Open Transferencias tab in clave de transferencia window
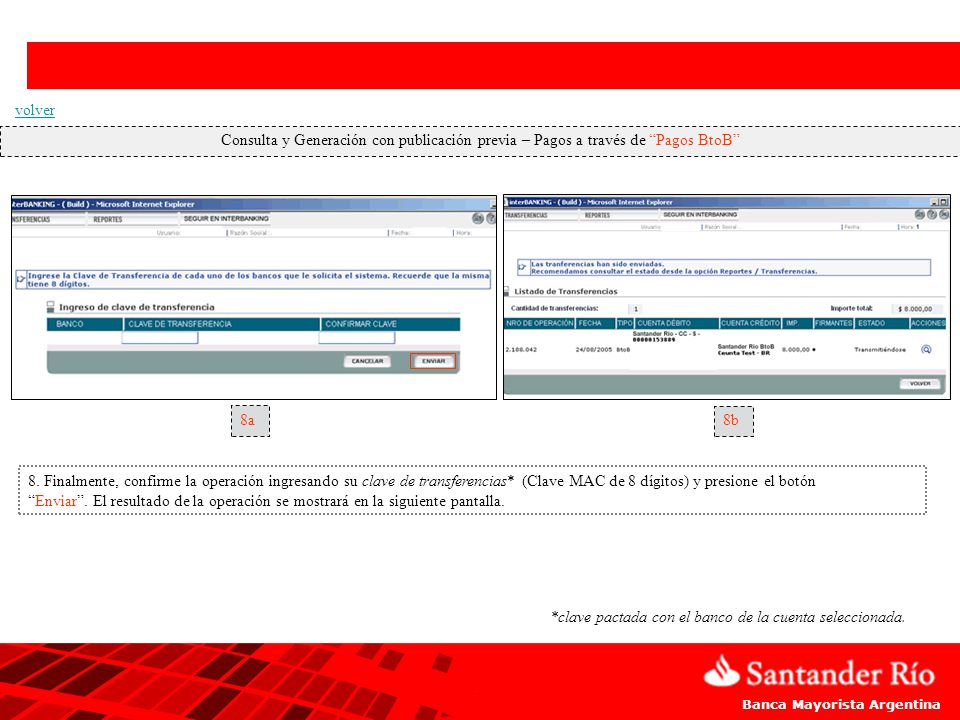Image resolution: width=960 pixels, height=720 pixels. coord(31,219)
